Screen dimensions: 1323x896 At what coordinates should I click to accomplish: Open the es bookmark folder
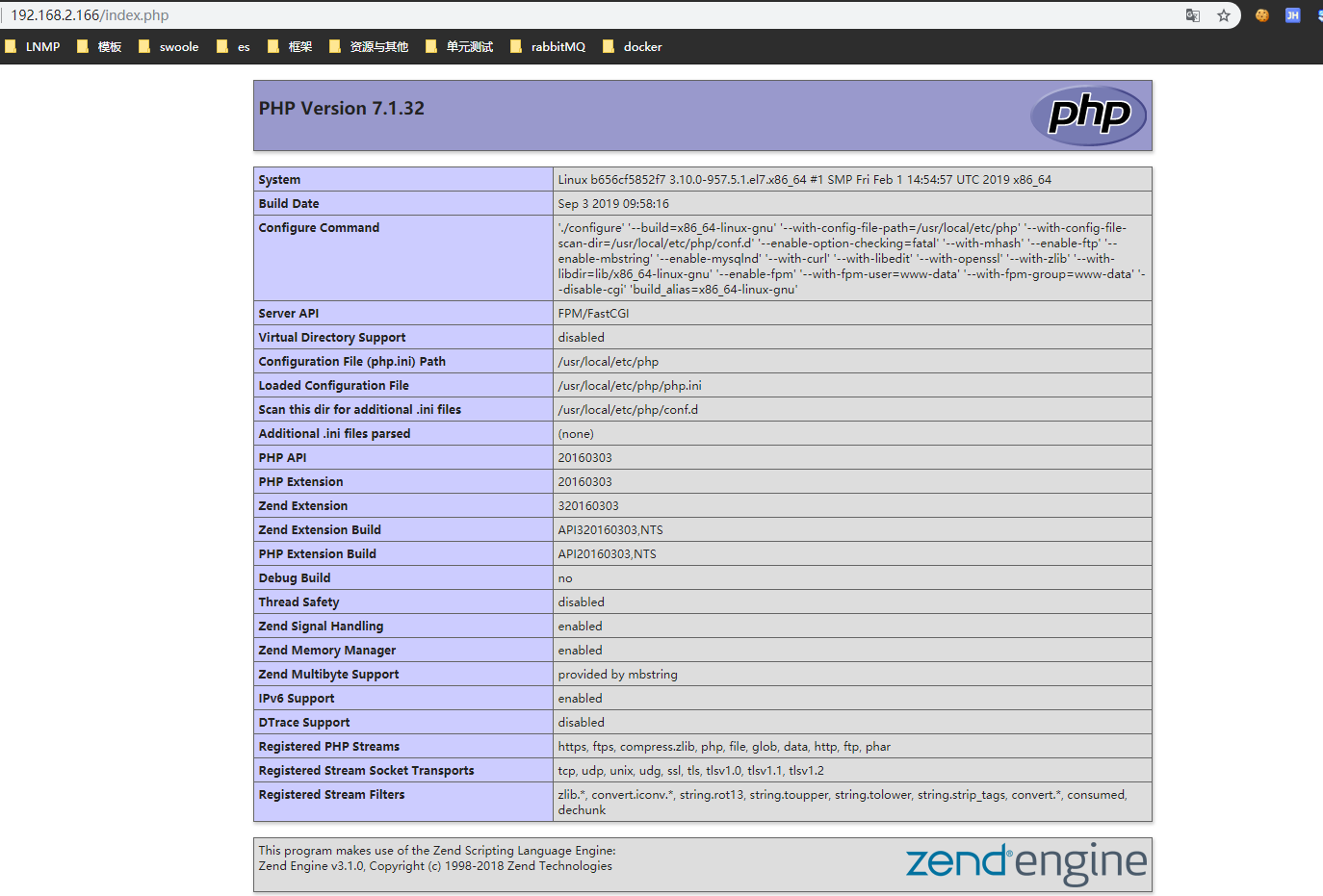(x=233, y=46)
